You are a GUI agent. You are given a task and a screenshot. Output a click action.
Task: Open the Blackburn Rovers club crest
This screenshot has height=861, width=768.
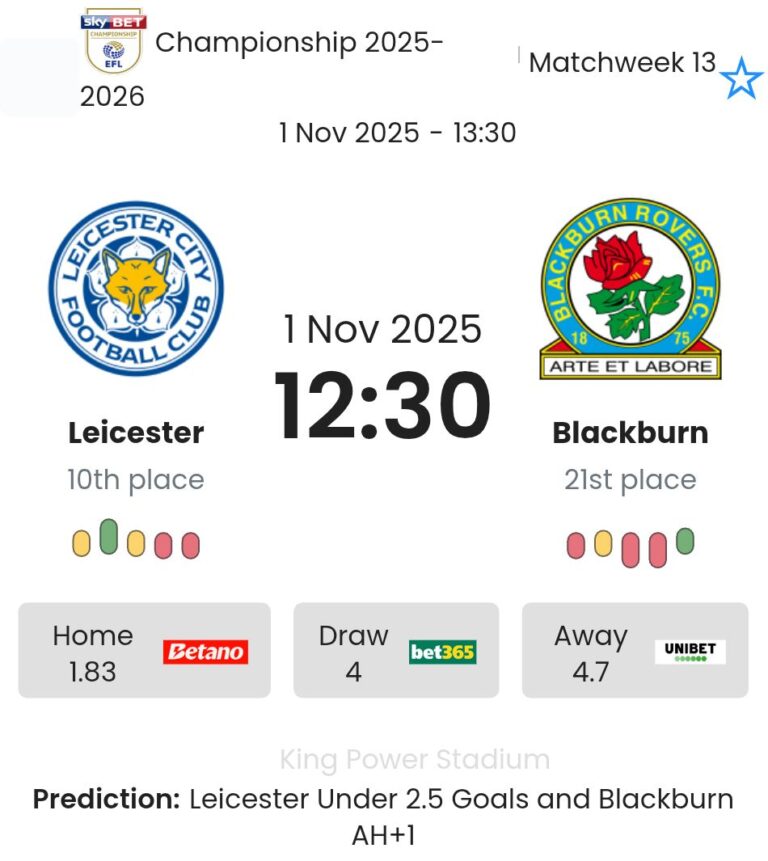[x=630, y=288]
